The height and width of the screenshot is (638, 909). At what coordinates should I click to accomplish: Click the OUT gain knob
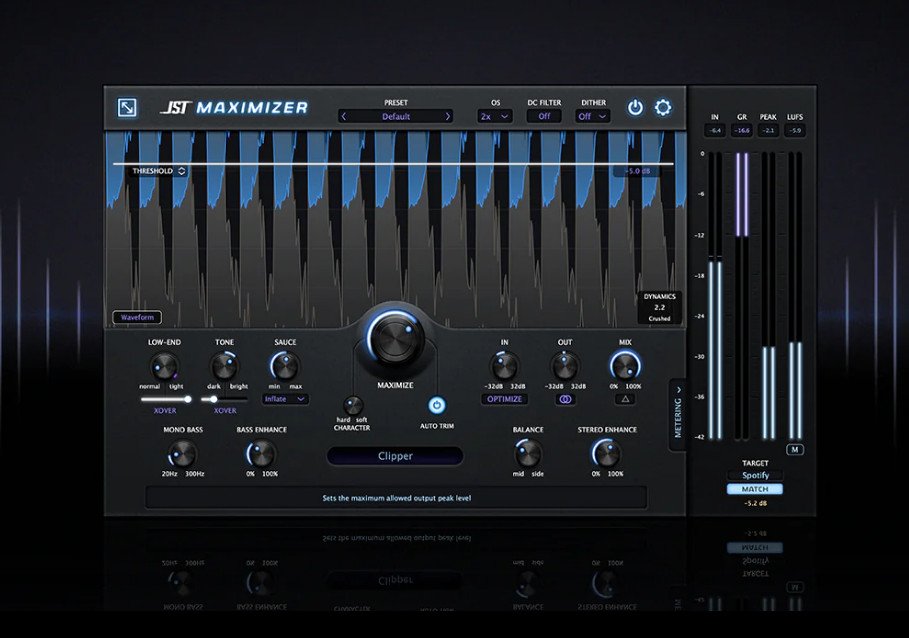pos(565,367)
